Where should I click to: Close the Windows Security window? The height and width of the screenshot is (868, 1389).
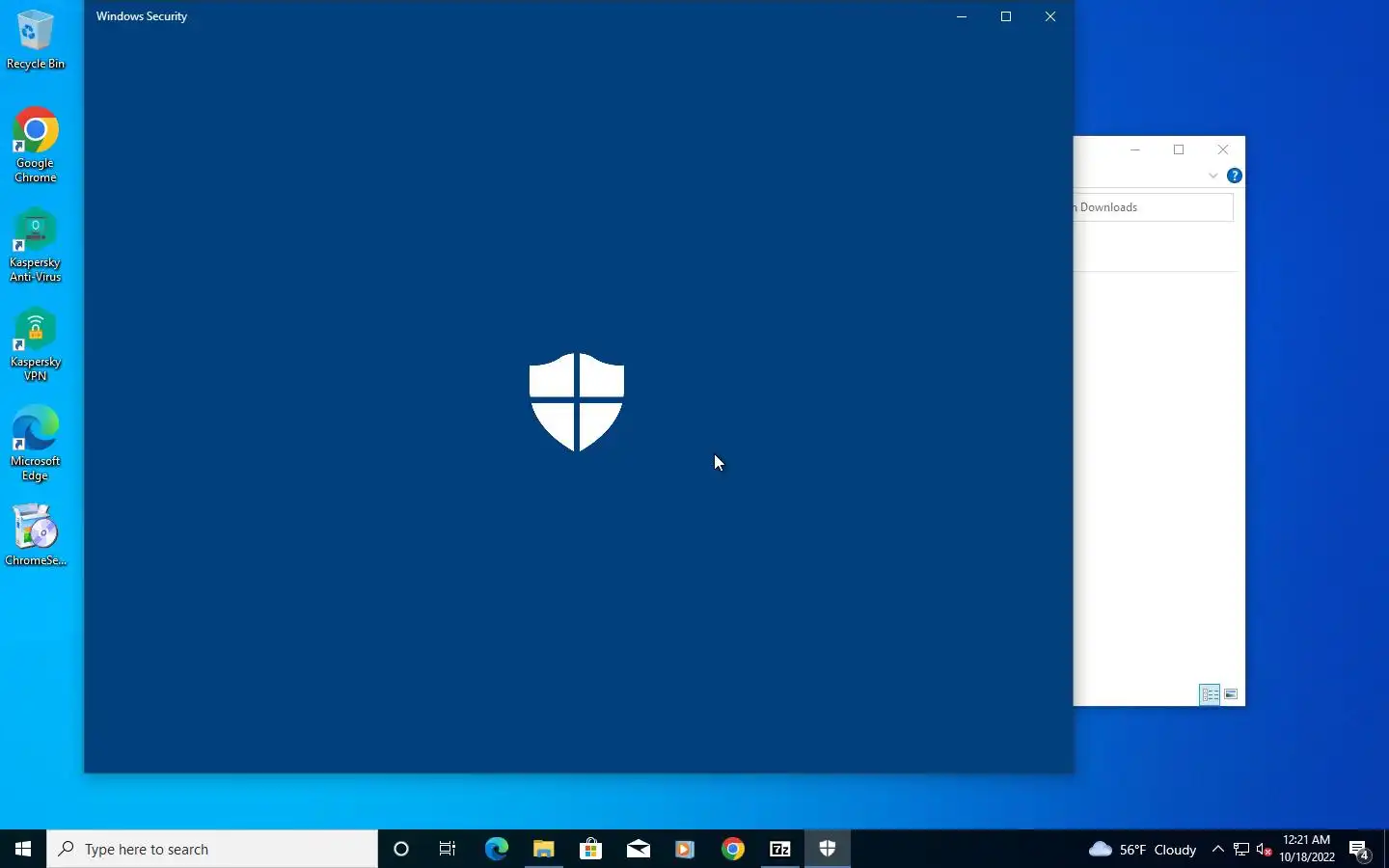(1050, 16)
